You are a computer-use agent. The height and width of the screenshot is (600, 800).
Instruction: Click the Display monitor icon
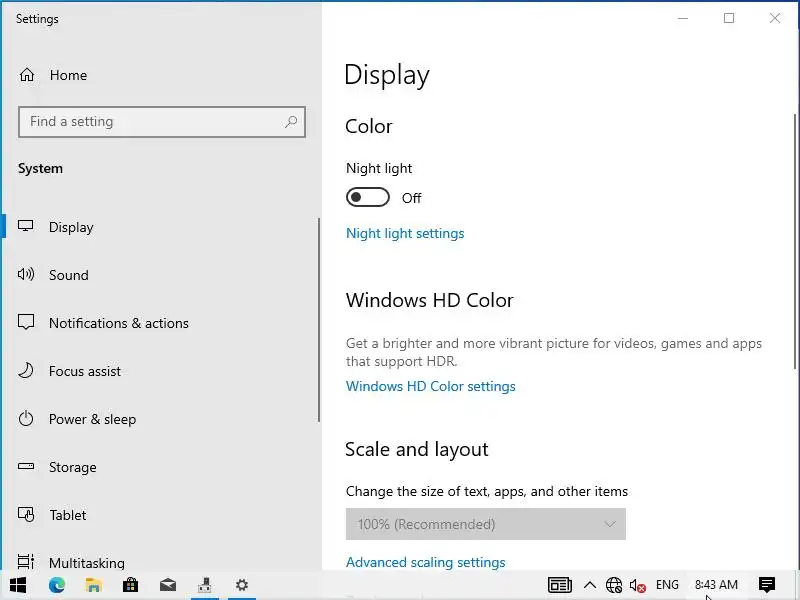[x=26, y=226]
